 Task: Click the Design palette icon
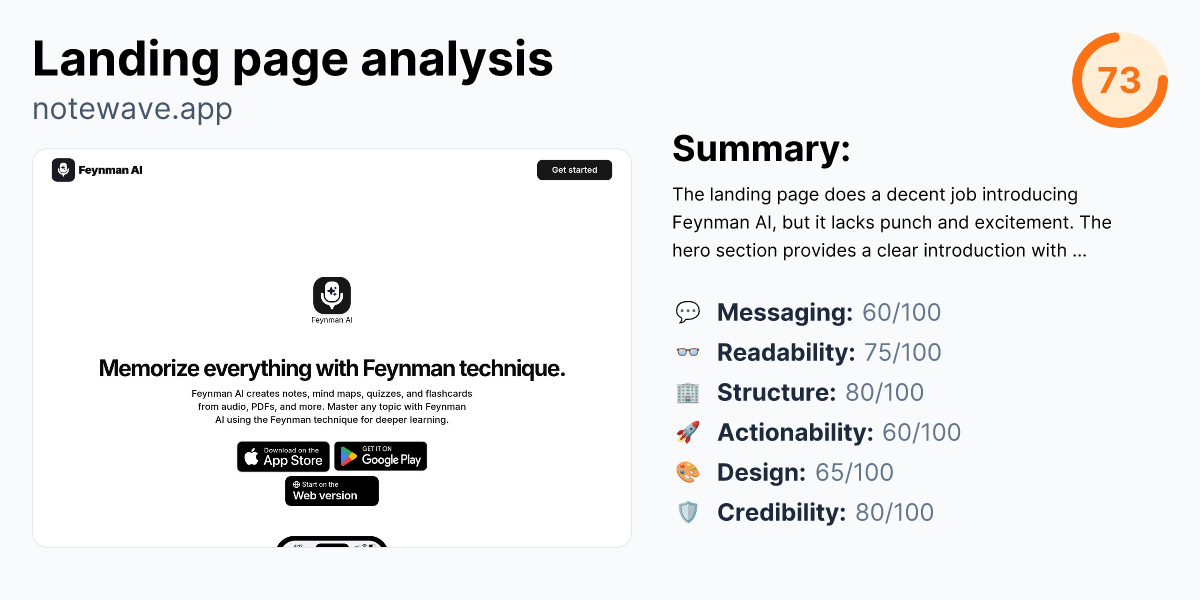tap(689, 472)
